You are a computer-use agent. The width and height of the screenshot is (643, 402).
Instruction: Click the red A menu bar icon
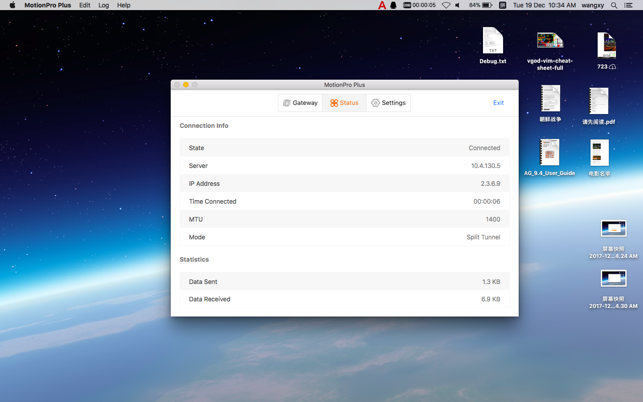(382, 5)
